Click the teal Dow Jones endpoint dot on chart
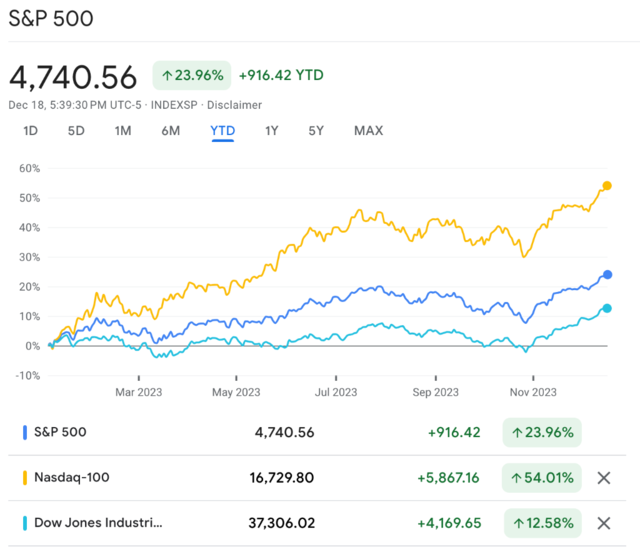The image size is (640, 549). [x=607, y=308]
